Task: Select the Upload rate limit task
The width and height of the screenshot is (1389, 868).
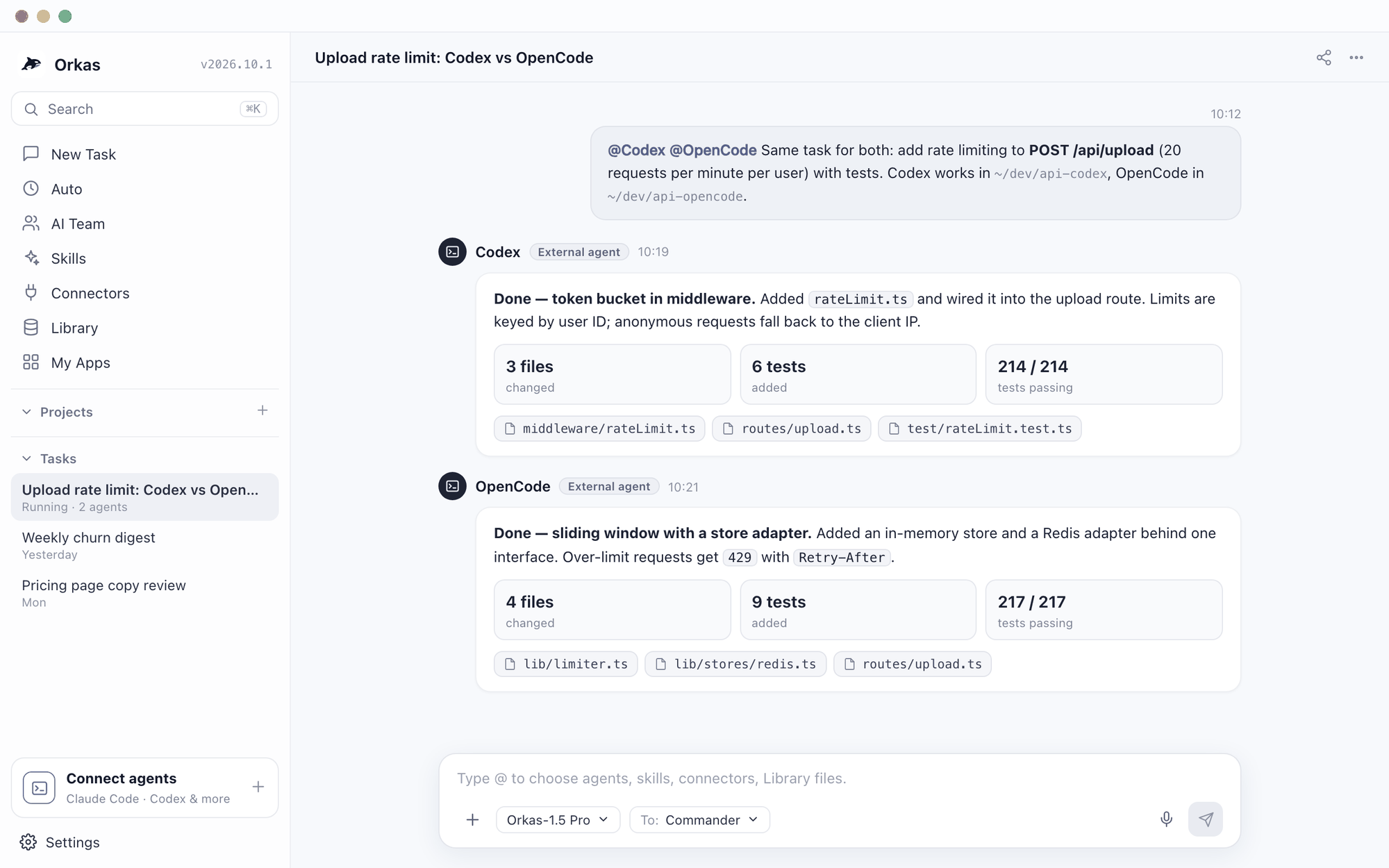Action: tap(144, 497)
